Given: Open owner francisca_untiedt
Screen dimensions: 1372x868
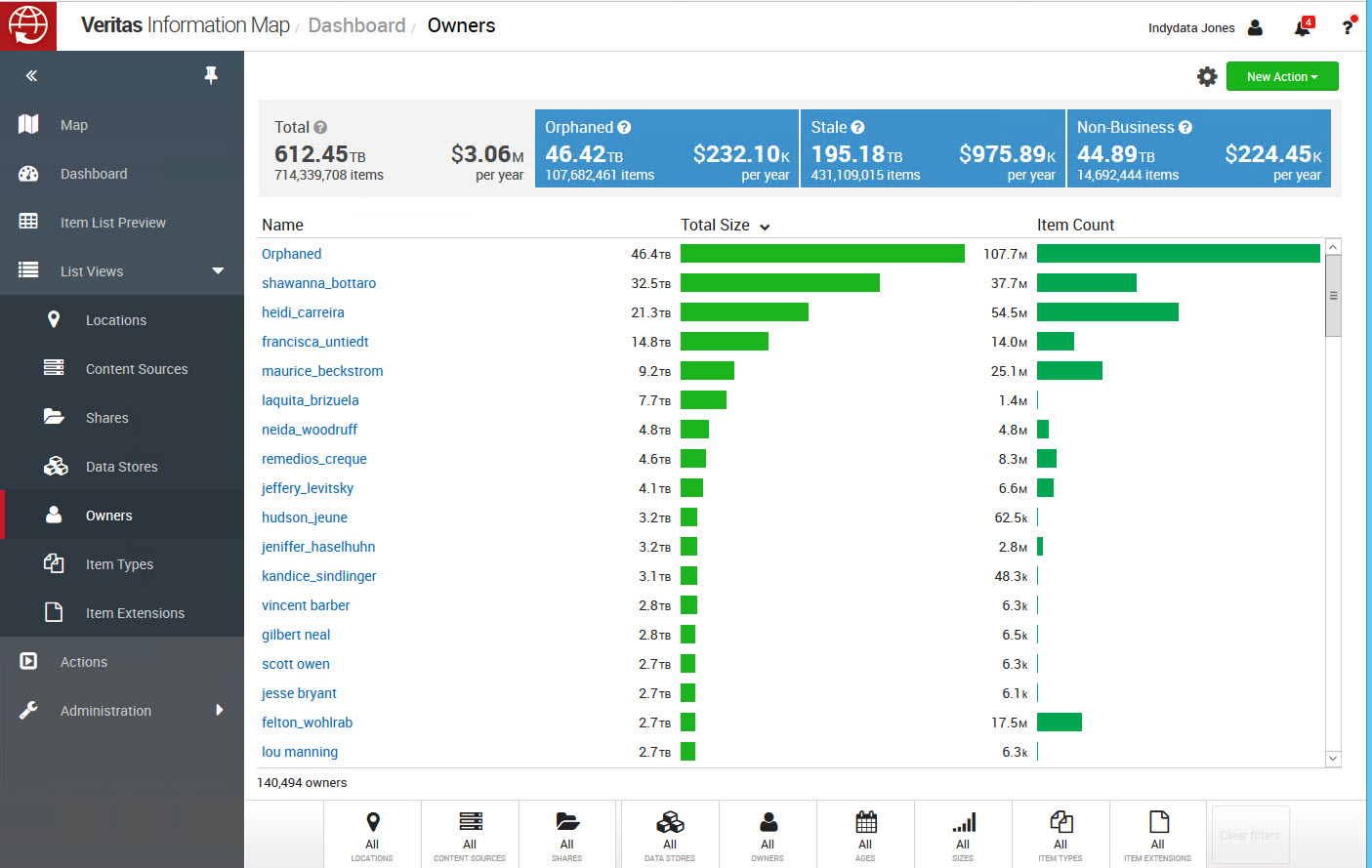Looking at the screenshot, I should pos(314,342).
